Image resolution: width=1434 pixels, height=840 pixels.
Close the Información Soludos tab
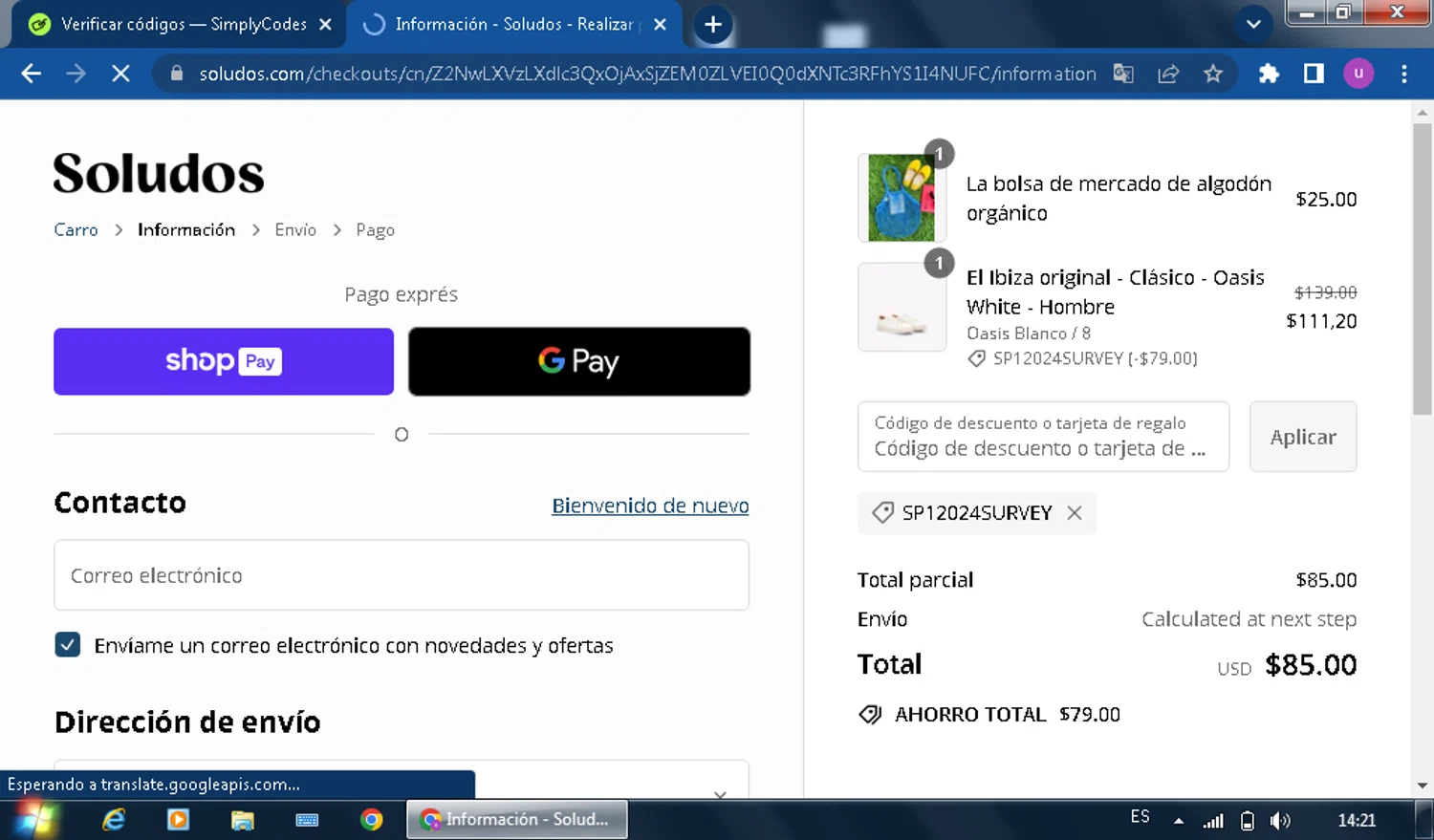click(x=660, y=25)
